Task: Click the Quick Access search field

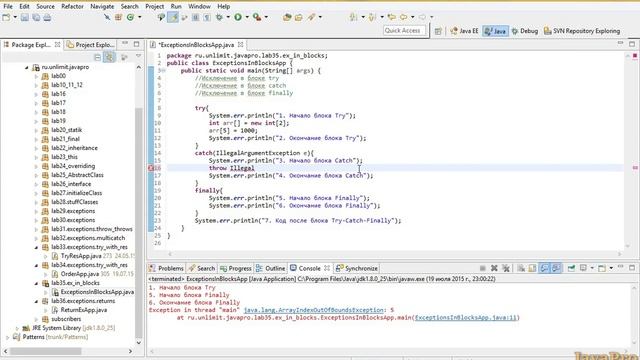Action: coord(404,31)
